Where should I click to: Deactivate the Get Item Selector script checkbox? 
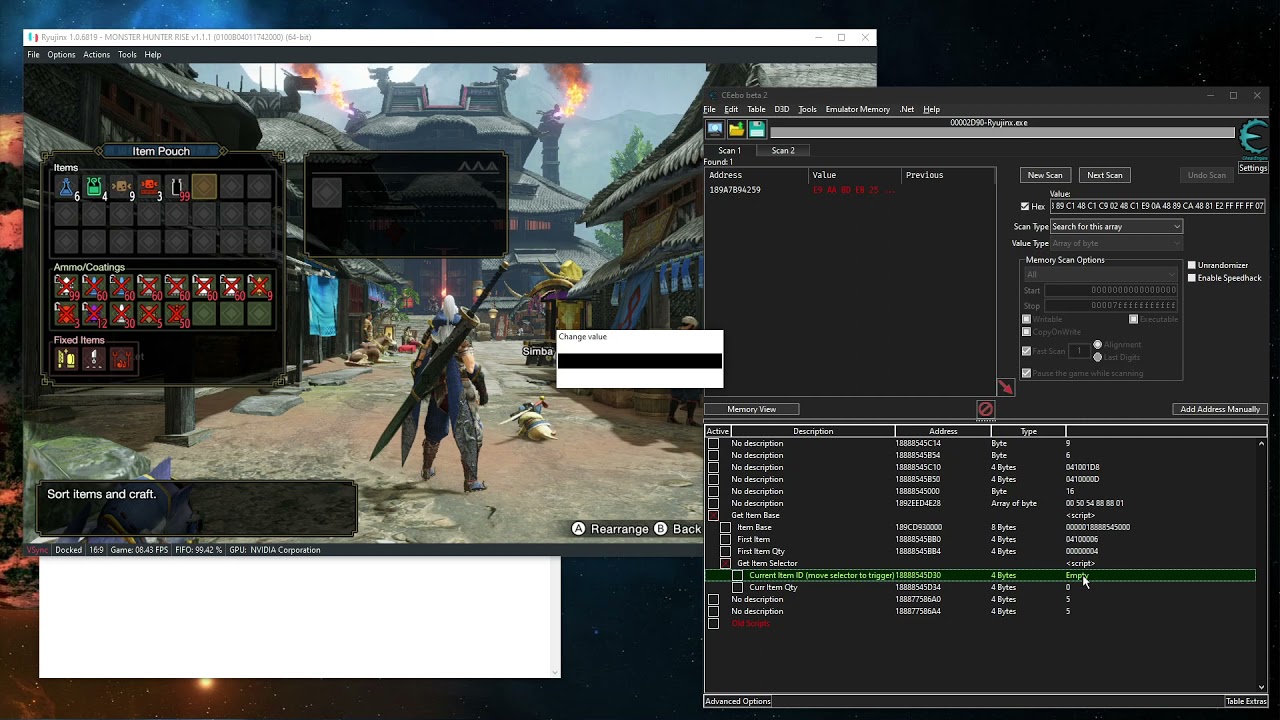725,563
